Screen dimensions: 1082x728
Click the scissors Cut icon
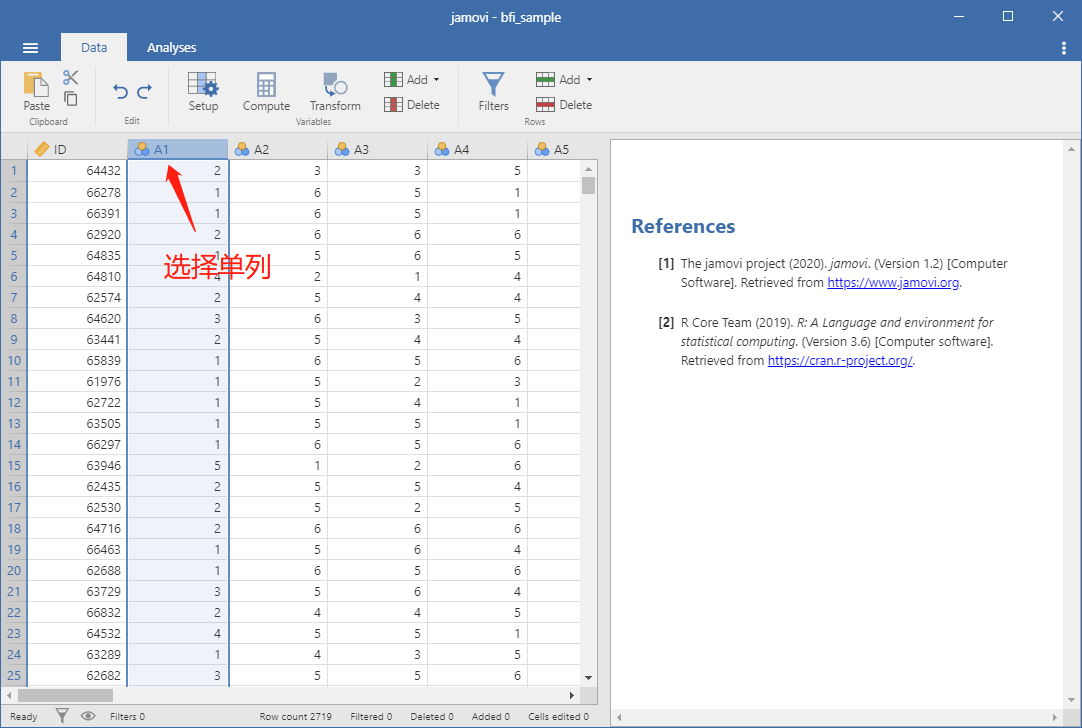(x=70, y=77)
